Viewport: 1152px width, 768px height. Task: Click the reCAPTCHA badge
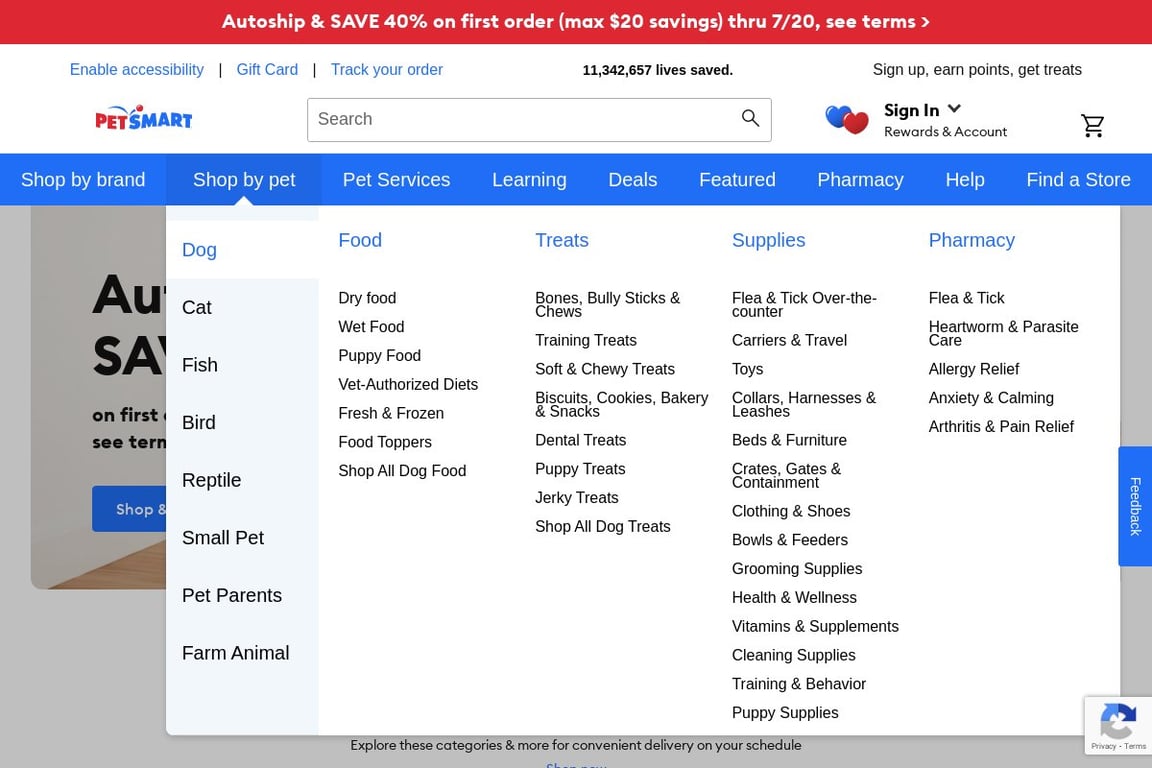pyautogui.click(x=1118, y=725)
